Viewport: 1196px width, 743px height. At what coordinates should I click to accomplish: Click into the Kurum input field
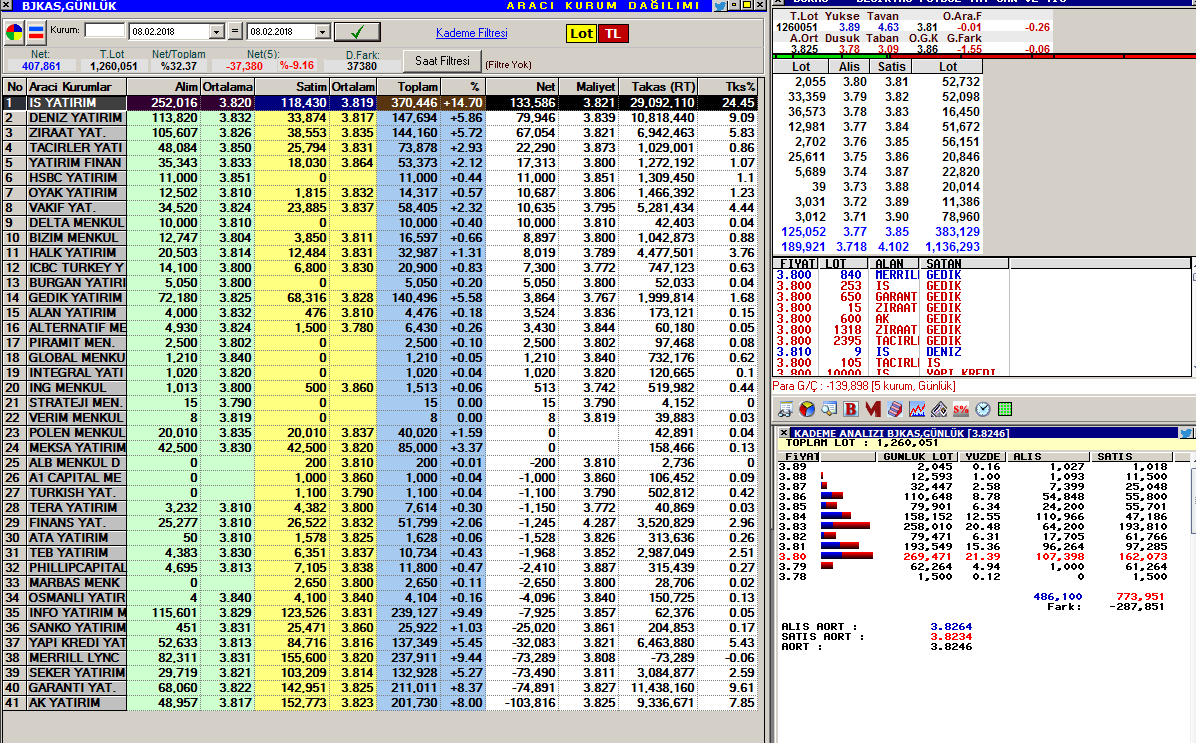[x=104, y=31]
